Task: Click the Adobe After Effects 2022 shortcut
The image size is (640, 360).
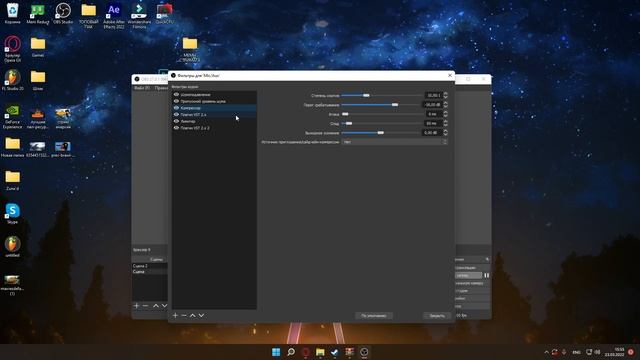Action: pos(114,16)
